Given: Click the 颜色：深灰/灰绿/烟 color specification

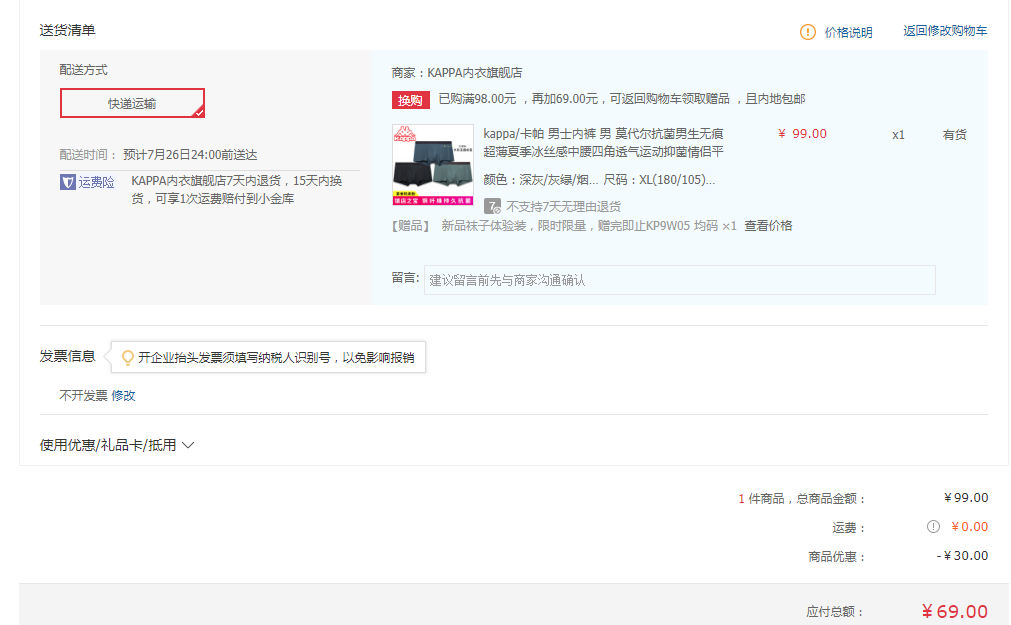Looking at the screenshot, I should tap(540, 180).
